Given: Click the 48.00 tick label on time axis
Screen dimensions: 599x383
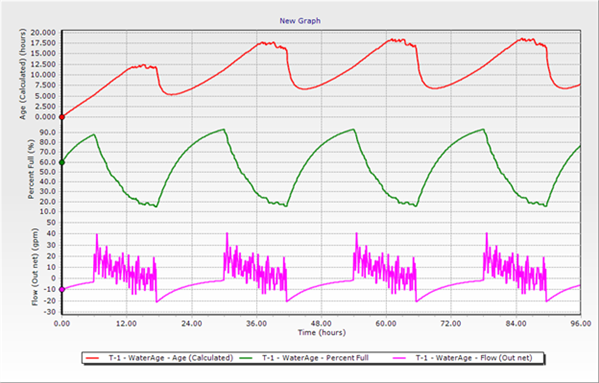Looking at the screenshot, I should point(321,324).
